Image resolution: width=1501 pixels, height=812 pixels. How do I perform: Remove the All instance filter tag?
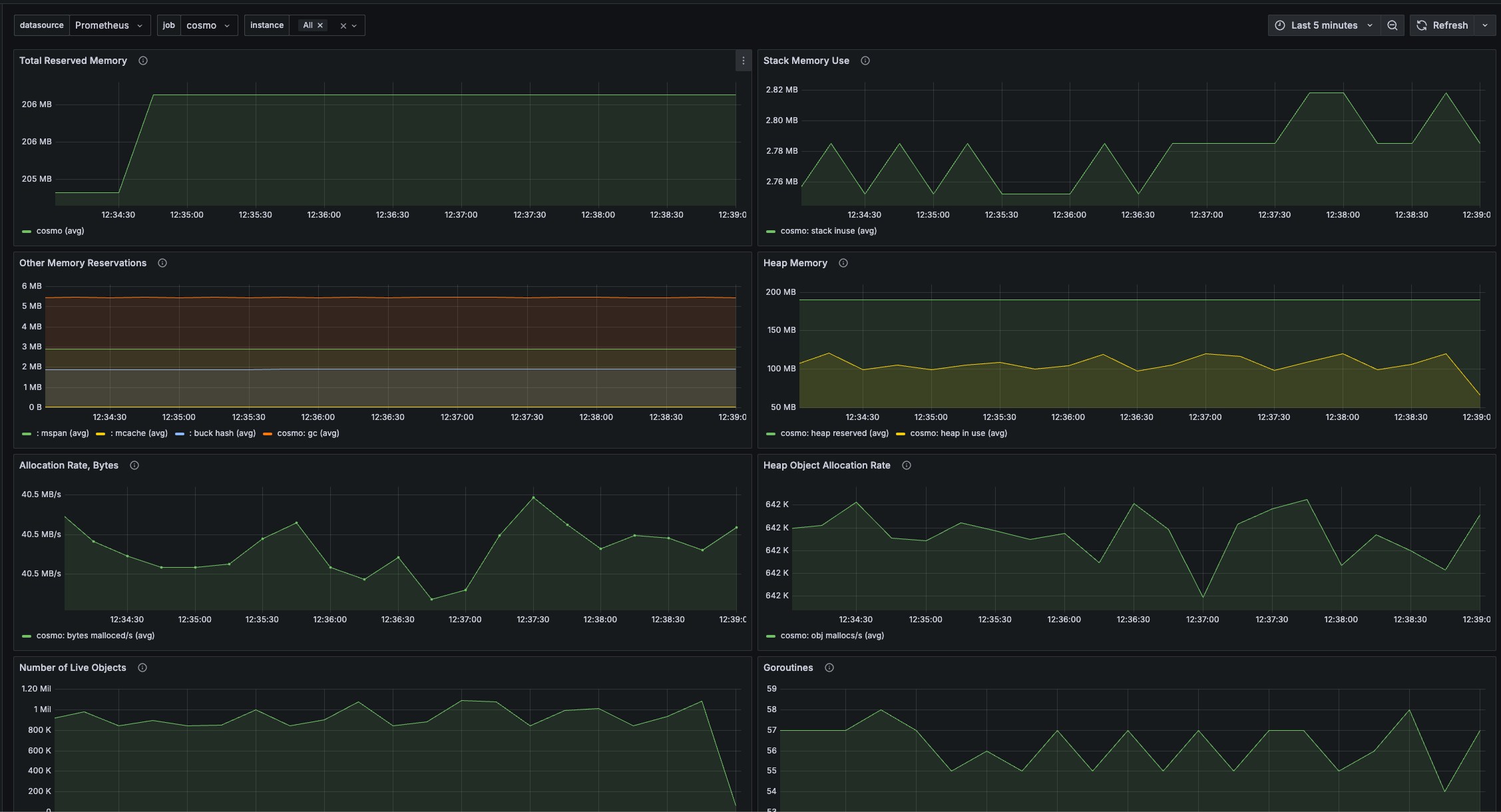[320, 25]
